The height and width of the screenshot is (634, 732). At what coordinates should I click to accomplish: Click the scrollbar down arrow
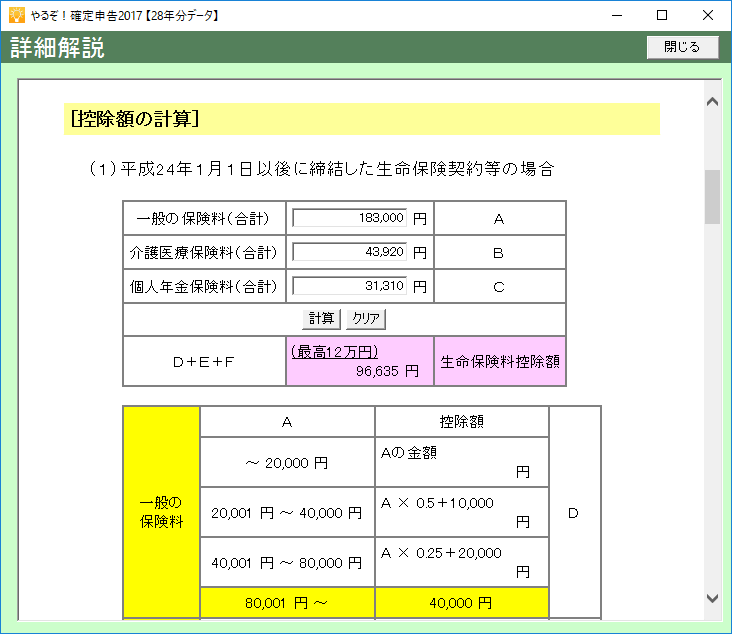point(712,598)
